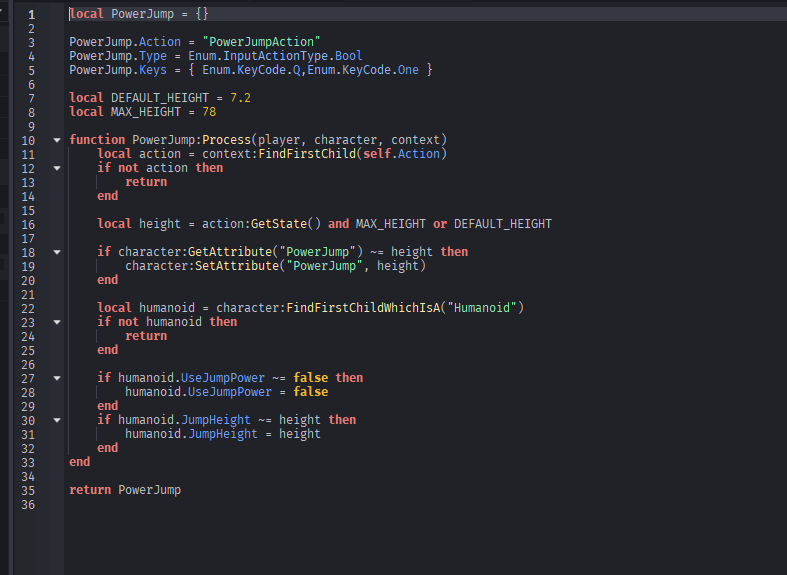Click the value 78 of MAX_HEIGHT
The width and height of the screenshot is (787, 575).
coord(209,111)
